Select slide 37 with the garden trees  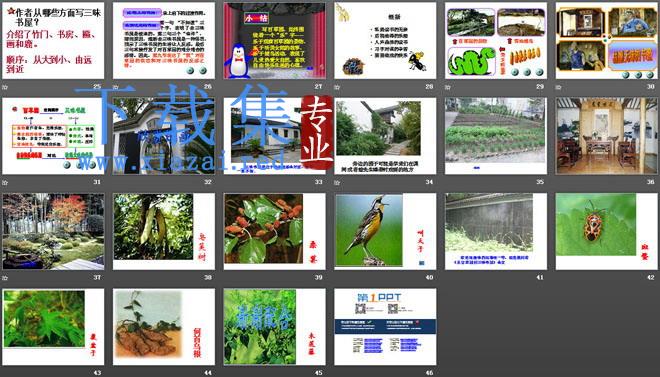[x=53, y=231]
